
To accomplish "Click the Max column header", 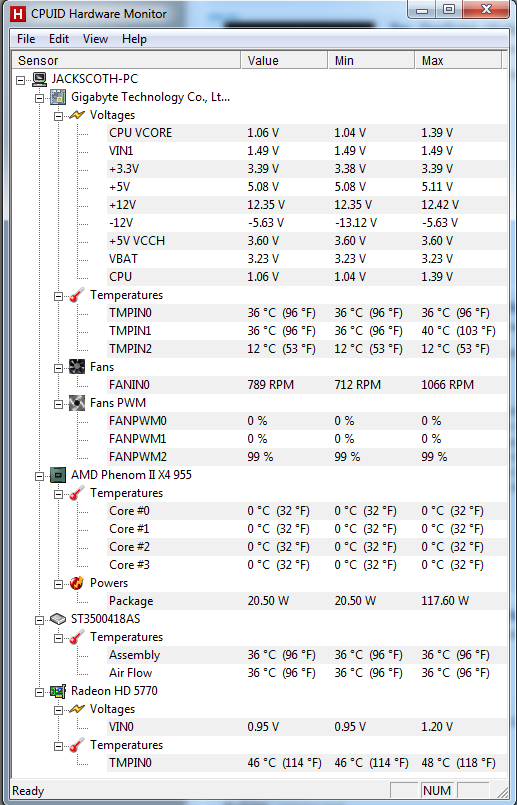I will tap(458, 61).
